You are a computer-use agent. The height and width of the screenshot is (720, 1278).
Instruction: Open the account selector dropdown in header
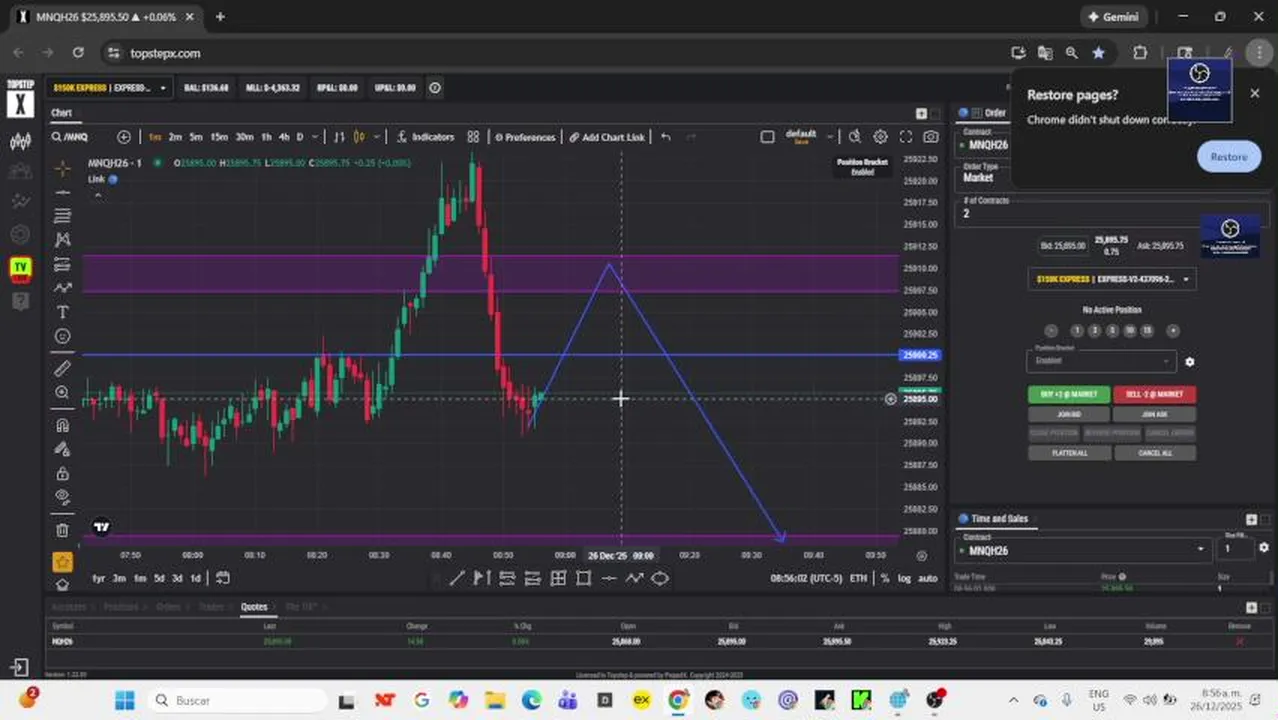tap(110, 88)
